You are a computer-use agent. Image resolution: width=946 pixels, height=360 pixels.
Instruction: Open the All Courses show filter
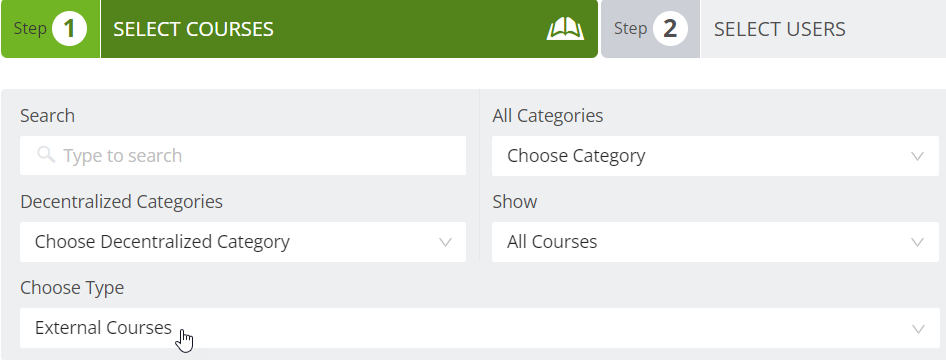(715, 242)
